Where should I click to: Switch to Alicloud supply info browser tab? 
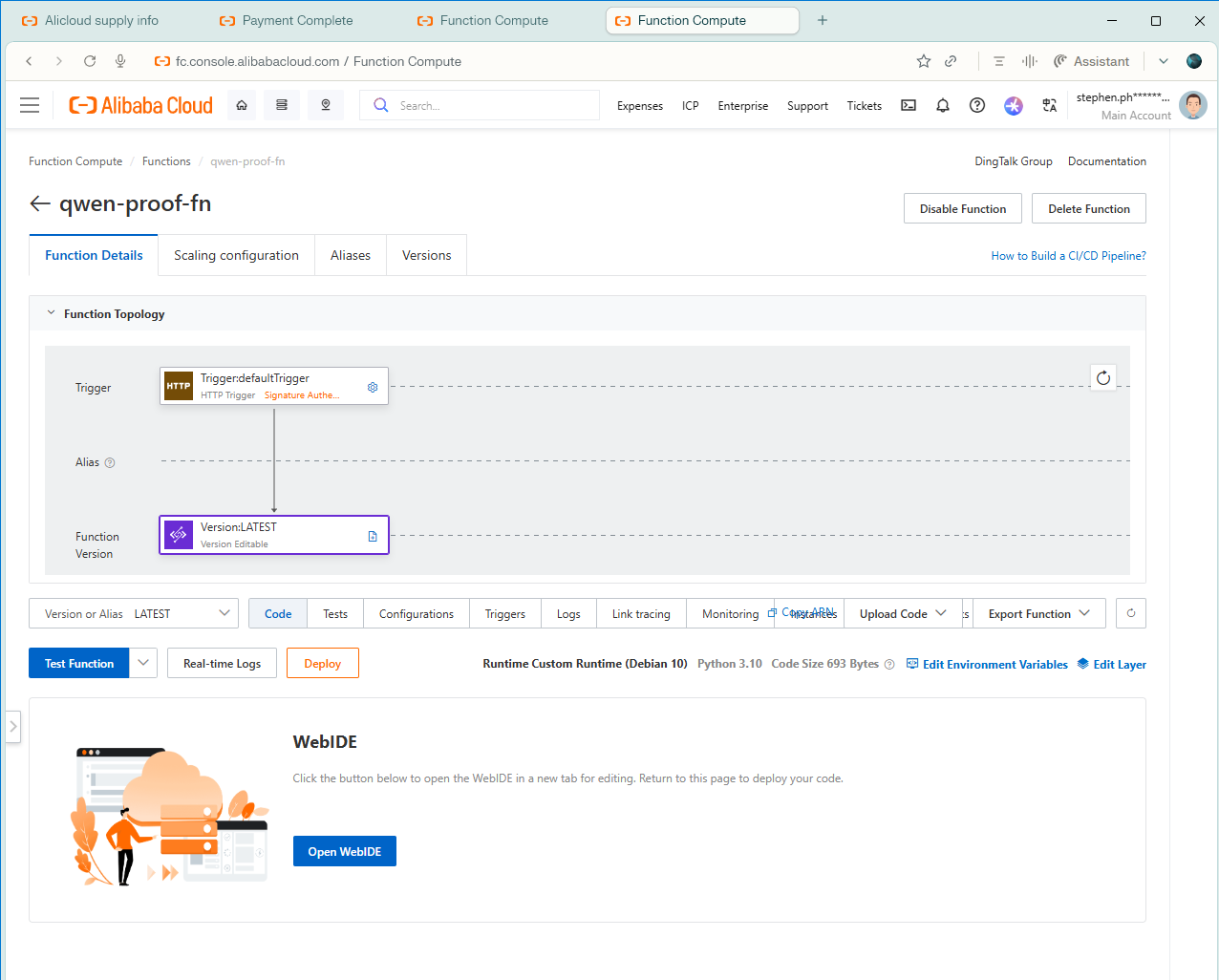(x=101, y=20)
